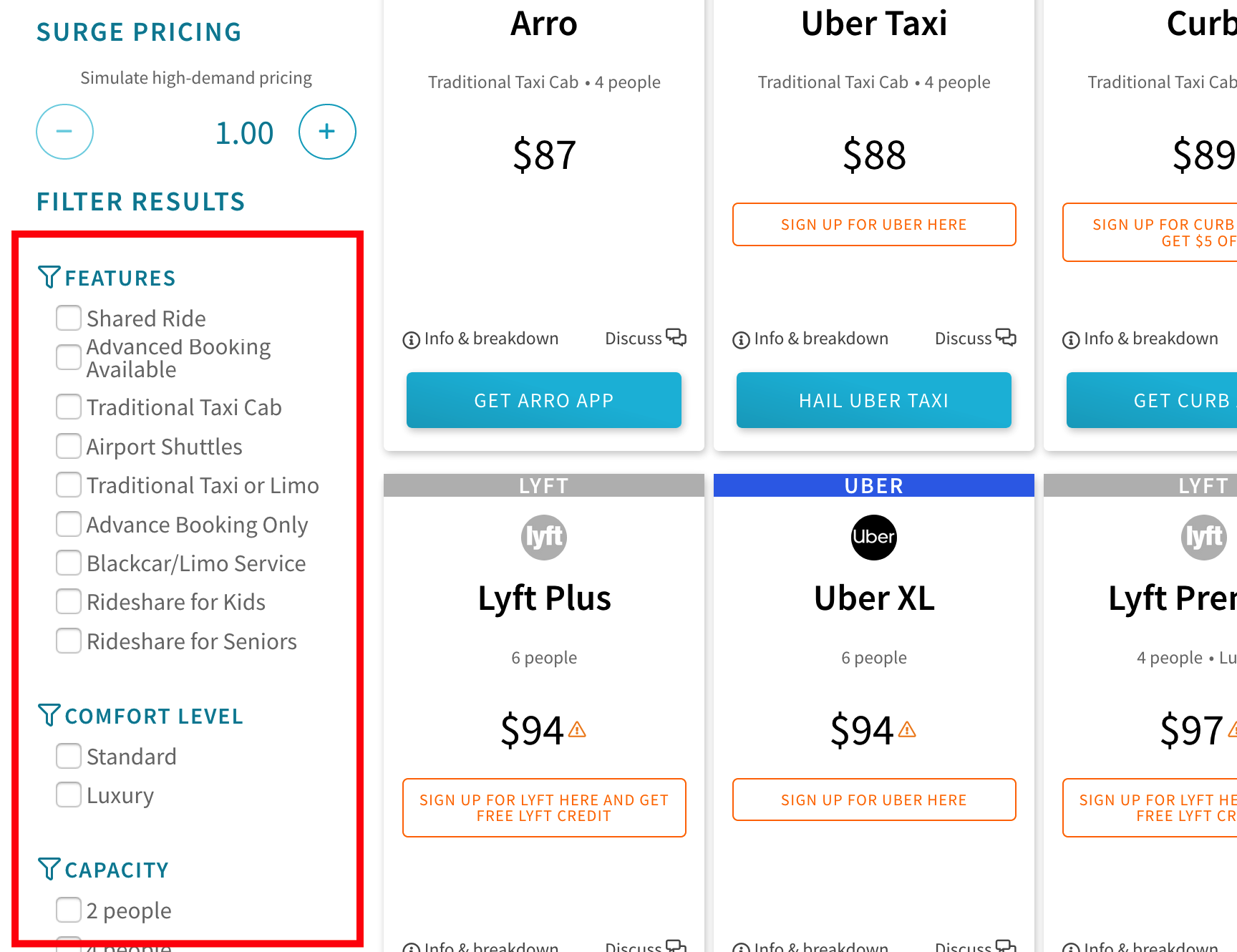This screenshot has width=1237, height=952.
Task: Click the Lyft logo on Lyft Plus card
Action: 544,537
